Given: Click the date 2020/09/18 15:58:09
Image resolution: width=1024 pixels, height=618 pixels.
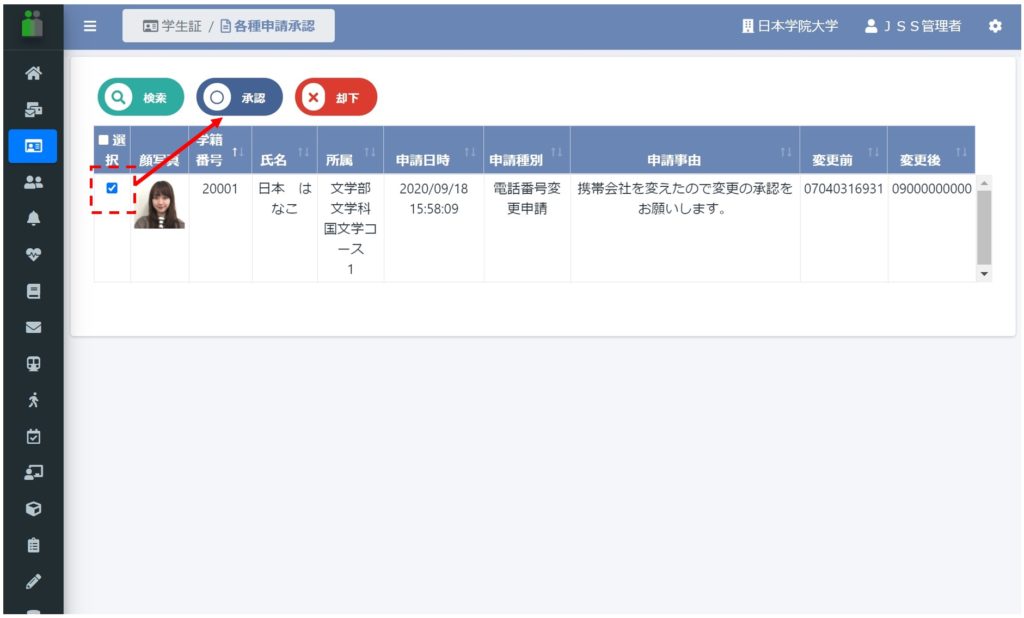Looking at the screenshot, I should (x=434, y=199).
